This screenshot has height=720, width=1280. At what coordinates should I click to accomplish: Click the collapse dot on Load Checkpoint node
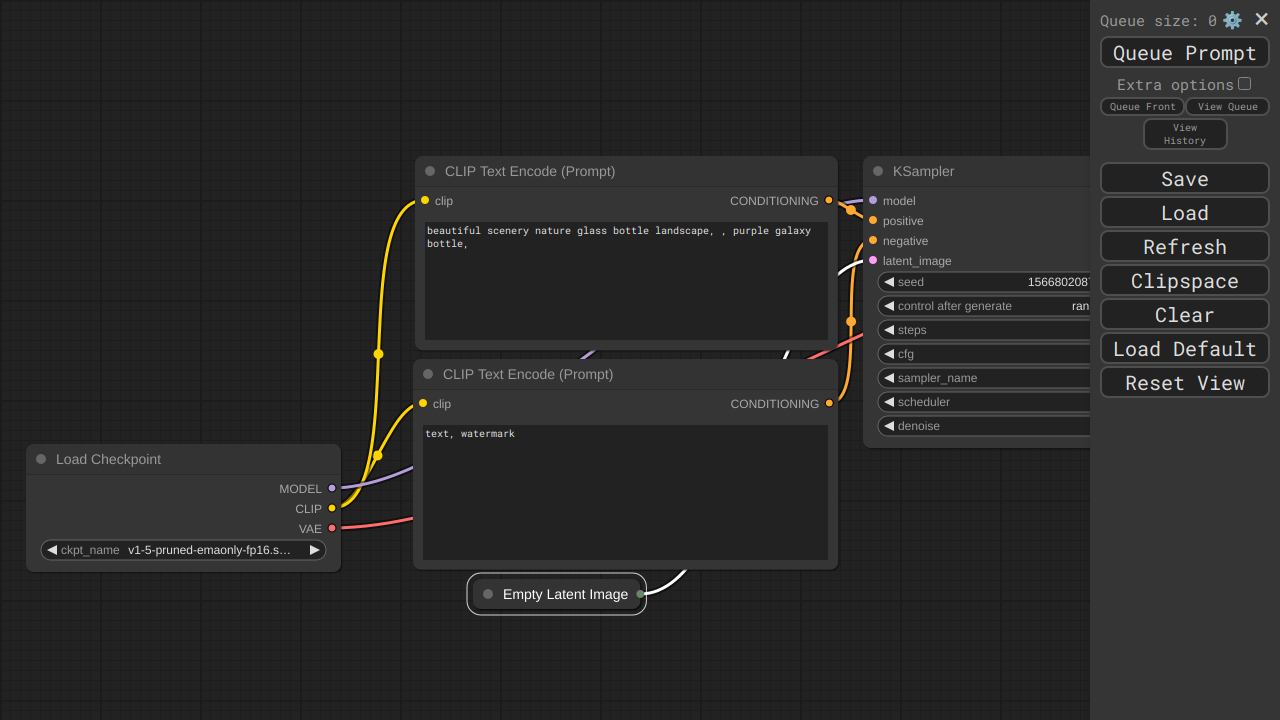click(41, 459)
